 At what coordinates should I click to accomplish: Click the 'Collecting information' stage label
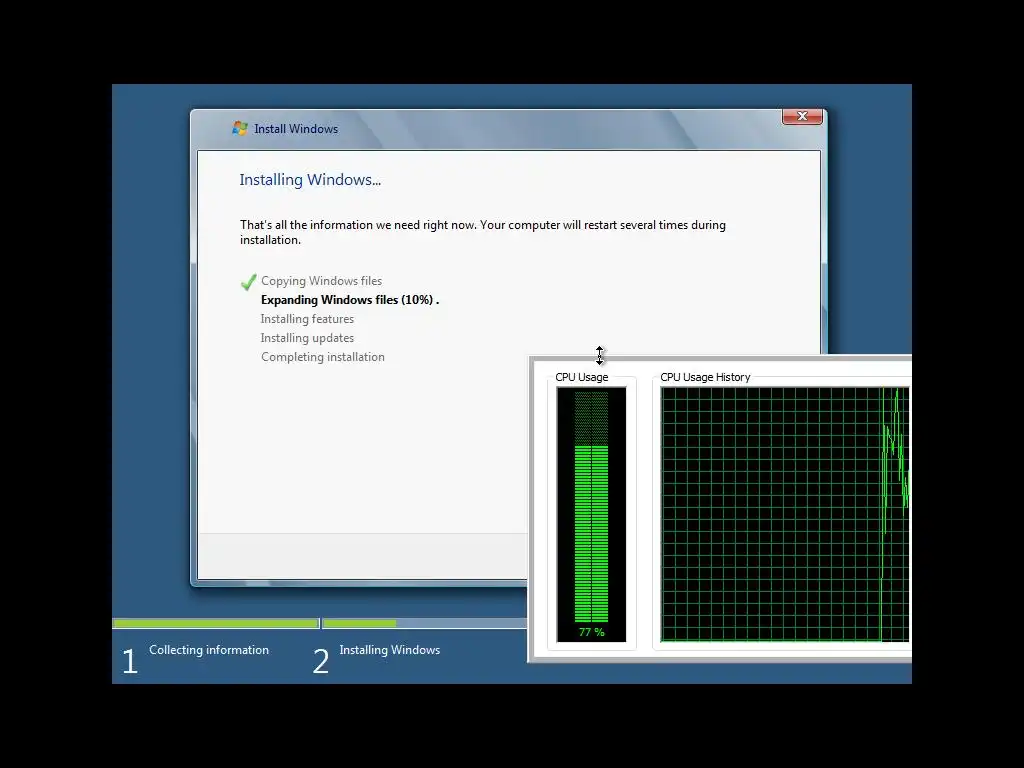209,650
